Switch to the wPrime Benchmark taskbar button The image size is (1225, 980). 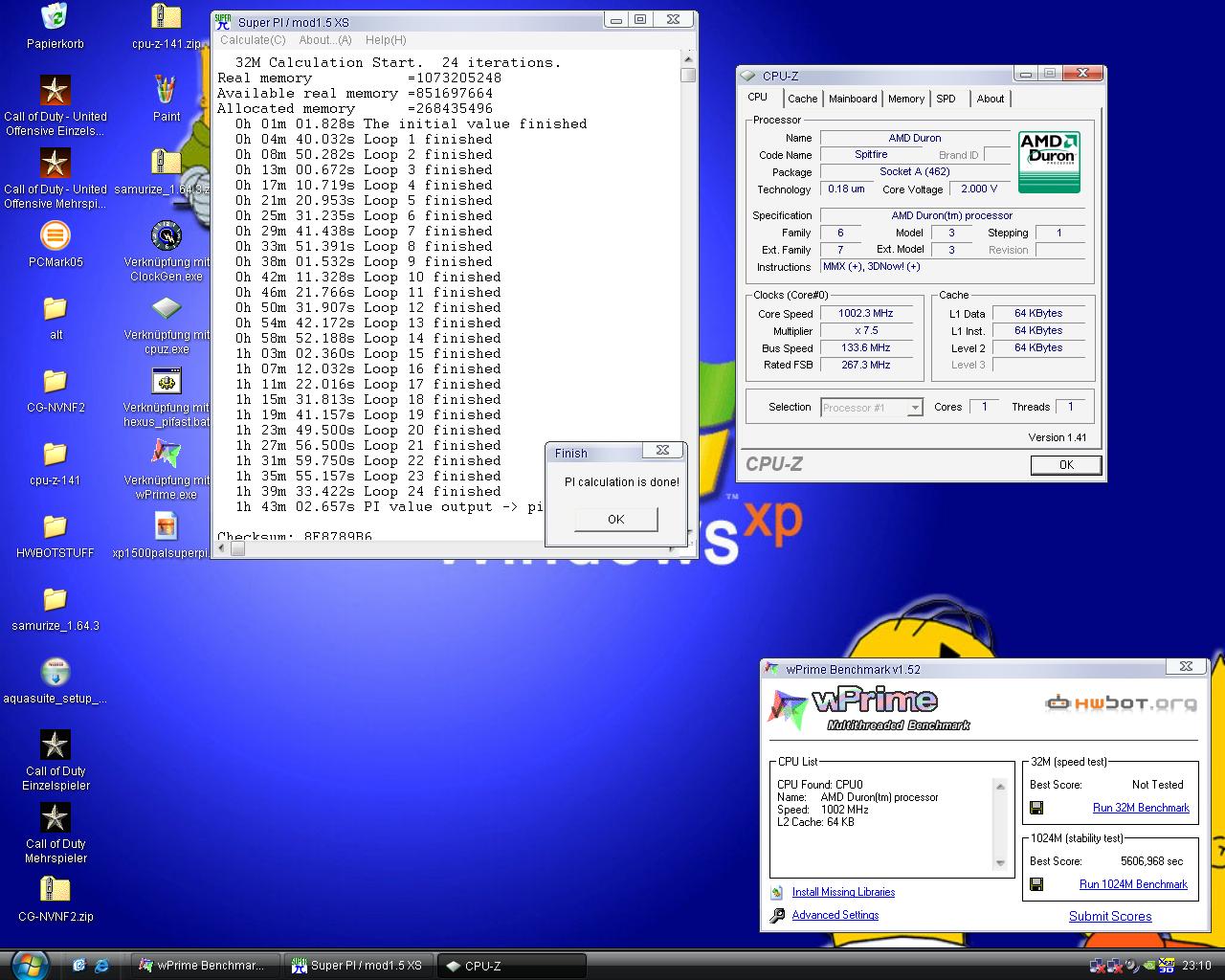tap(206, 966)
